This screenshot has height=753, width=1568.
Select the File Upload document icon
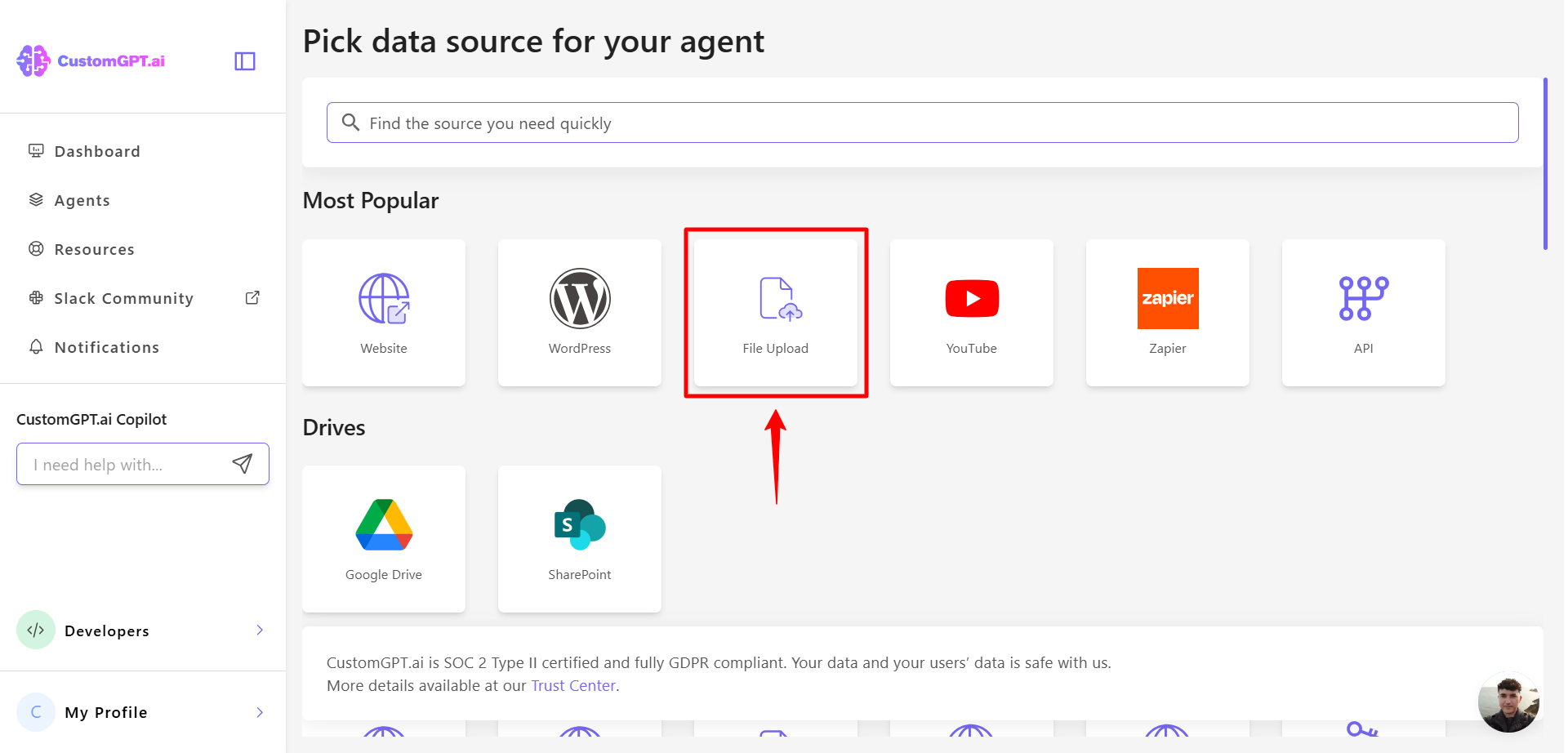tap(780, 299)
